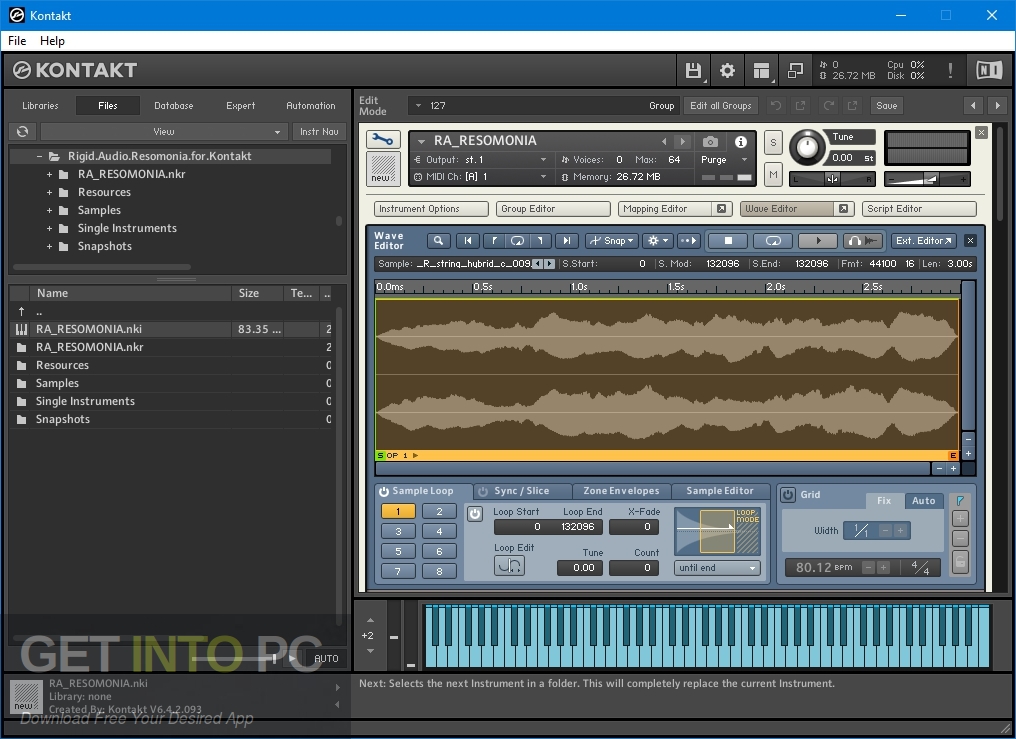This screenshot has height=739, width=1016.
Task: Open the View dropdown in browser
Action: pos(164,131)
